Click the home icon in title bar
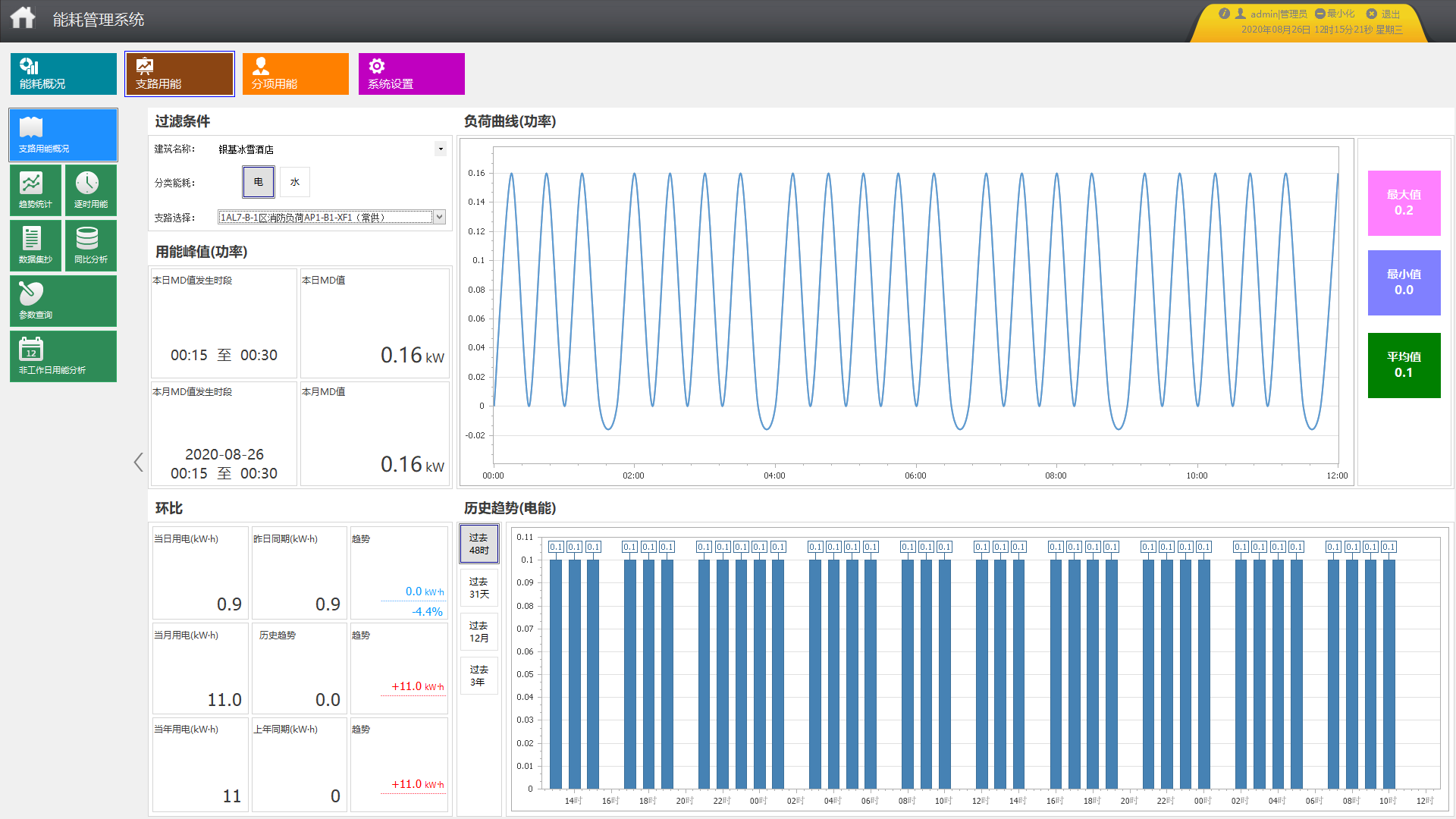The image size is (1456, 819). [x=23, y=18]
